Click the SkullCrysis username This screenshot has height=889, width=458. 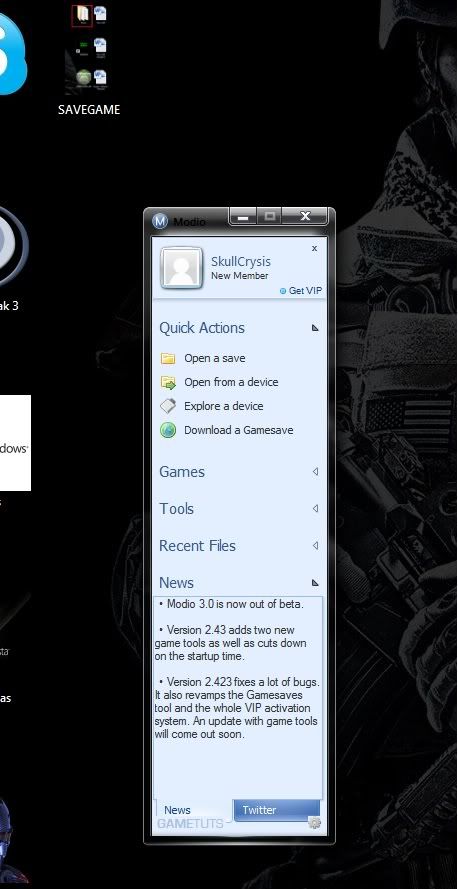241,261
